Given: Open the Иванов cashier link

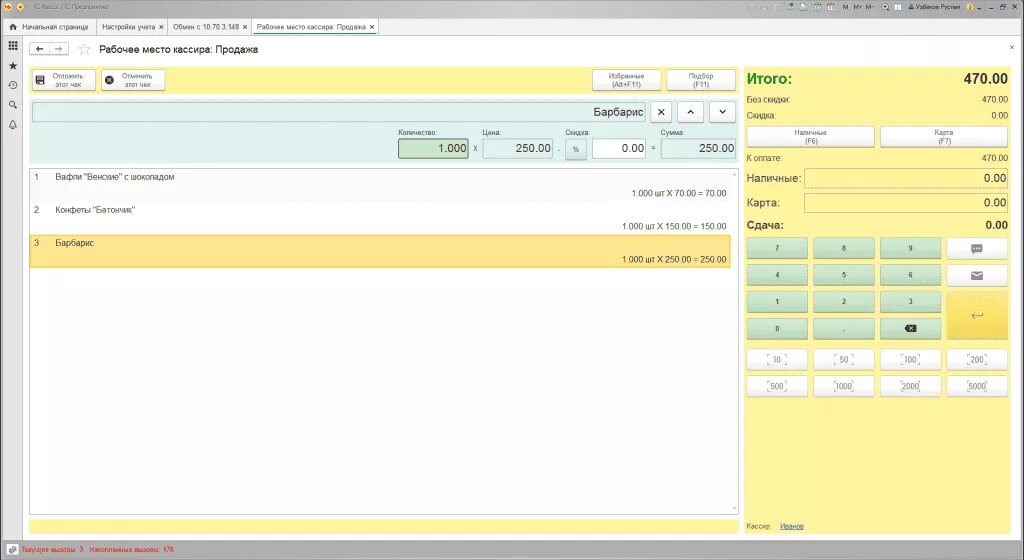Looking at the screenshot, I should [792, 526].
